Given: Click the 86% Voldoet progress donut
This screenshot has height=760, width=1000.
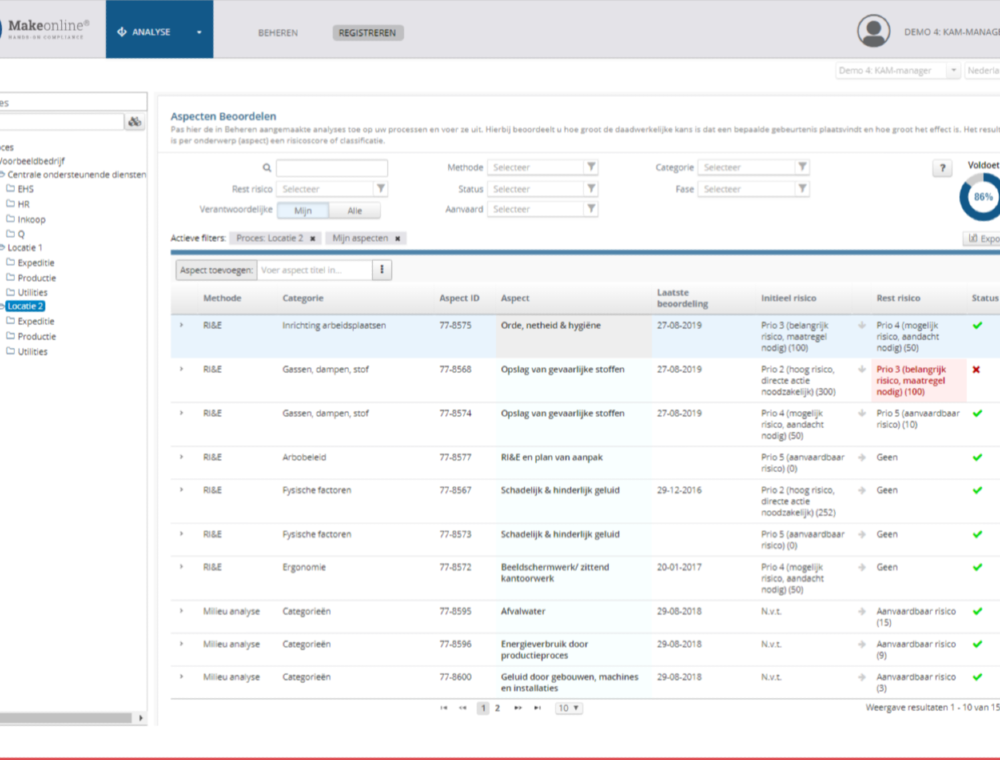Looking at the screenshot, I should [983, 197].
